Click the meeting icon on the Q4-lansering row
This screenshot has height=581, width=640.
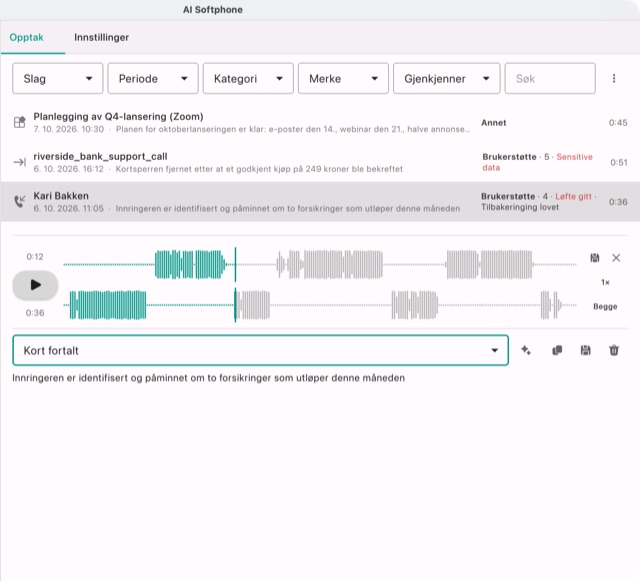pyautogui.click(x=19, y=122)
